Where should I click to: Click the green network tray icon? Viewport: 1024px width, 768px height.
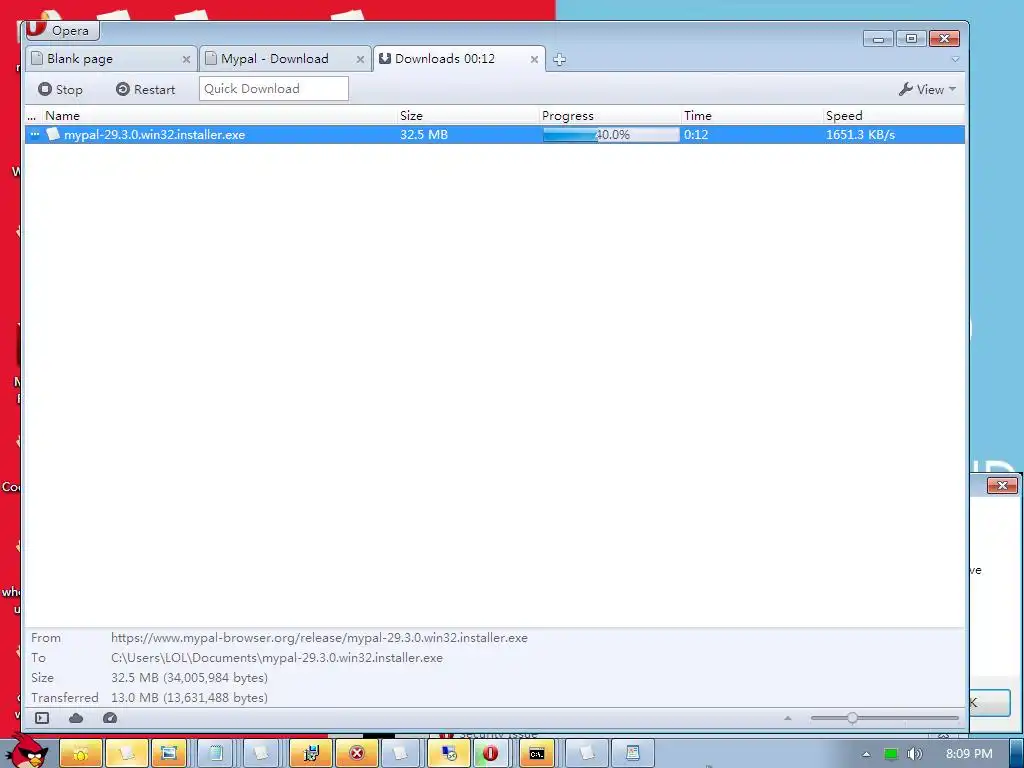pyautogui.click(x=891, y=754)
